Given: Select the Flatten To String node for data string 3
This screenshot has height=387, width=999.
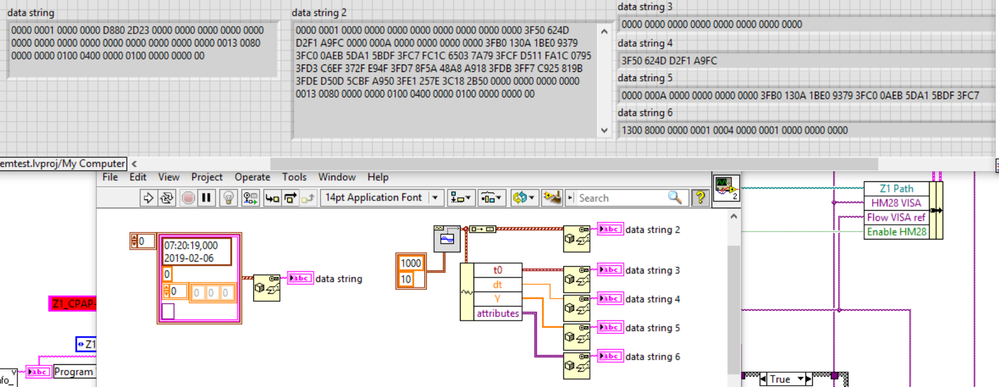Looking at the screenshot, I should click(x=577, y=278).
